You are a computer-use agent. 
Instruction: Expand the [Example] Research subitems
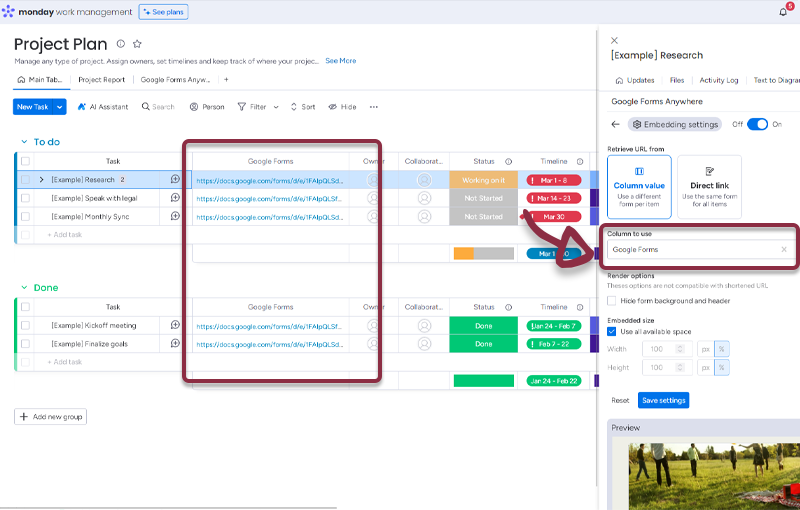pyautogui.click(x=41, y=180)
